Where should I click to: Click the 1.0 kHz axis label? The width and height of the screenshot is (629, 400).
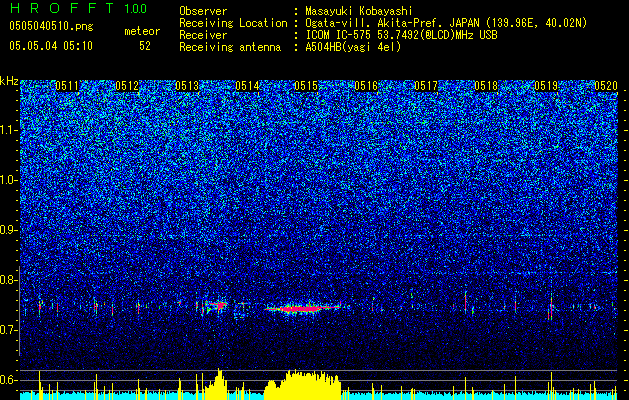click(9, 180)
